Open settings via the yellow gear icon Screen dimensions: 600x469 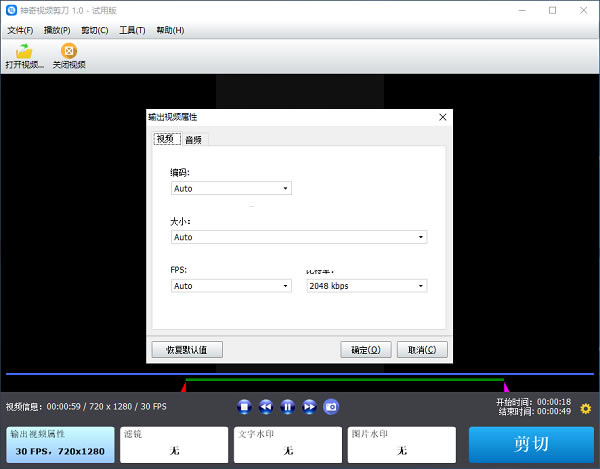click(585, 409)
